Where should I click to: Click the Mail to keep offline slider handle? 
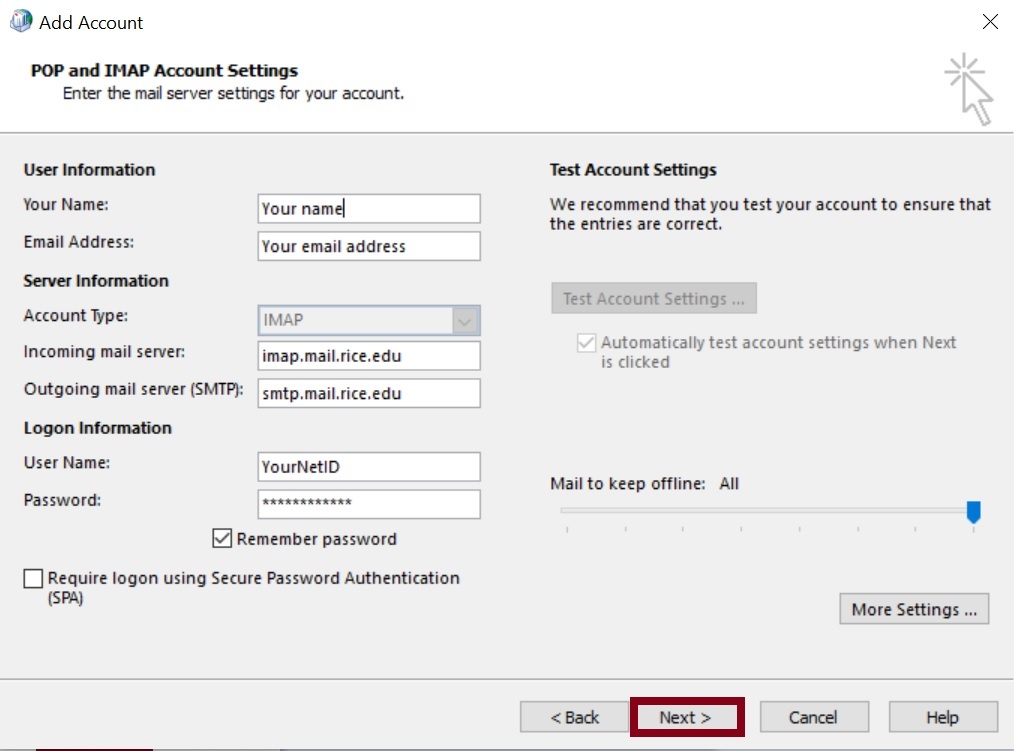tap(973, 512)
